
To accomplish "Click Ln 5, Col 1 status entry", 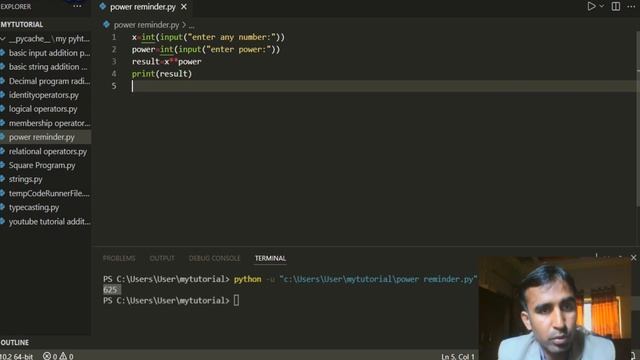I will (x=458, y=356).
